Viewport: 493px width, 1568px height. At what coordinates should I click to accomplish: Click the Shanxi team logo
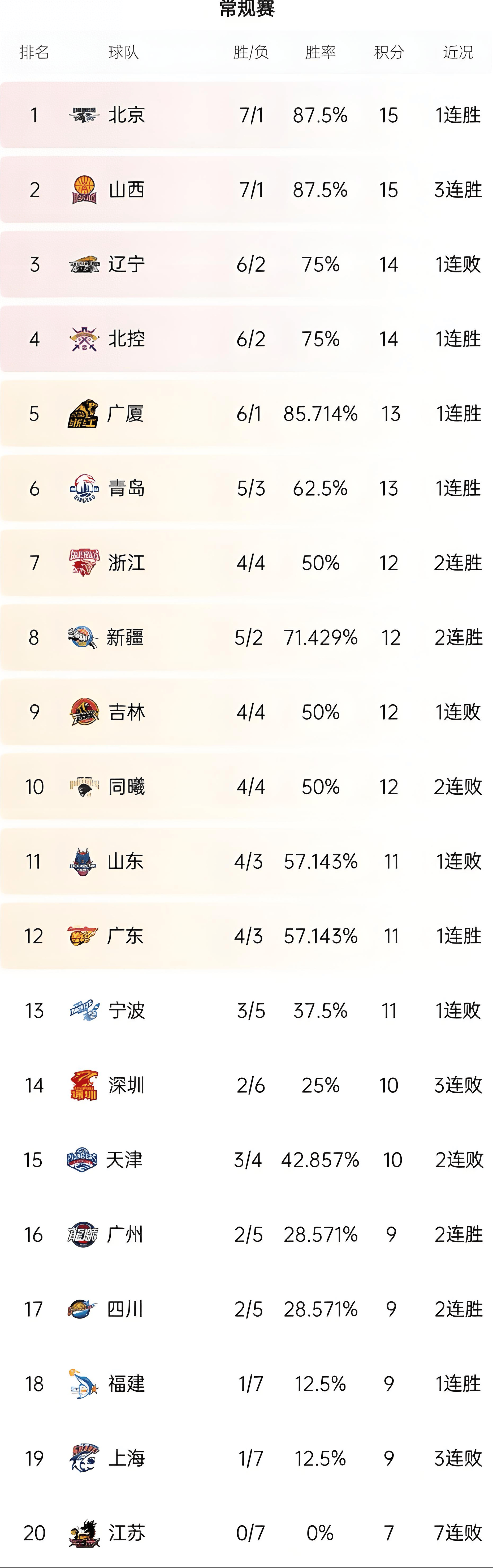pyautogui.click(x=83, y=190)
